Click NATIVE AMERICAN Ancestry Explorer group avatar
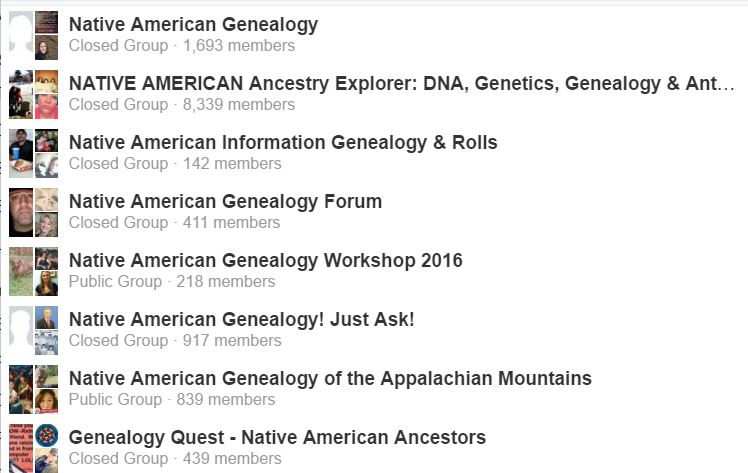 click(33, 94)
